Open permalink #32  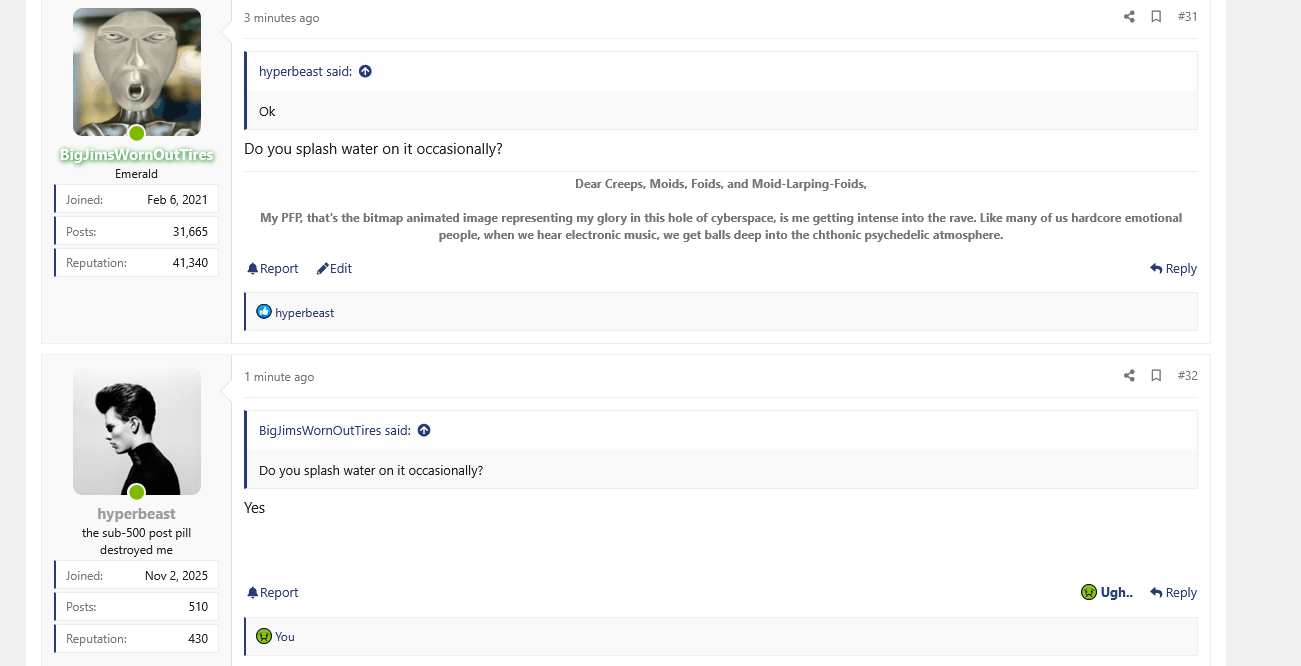pyautogui.click(x=1187, y=376)
